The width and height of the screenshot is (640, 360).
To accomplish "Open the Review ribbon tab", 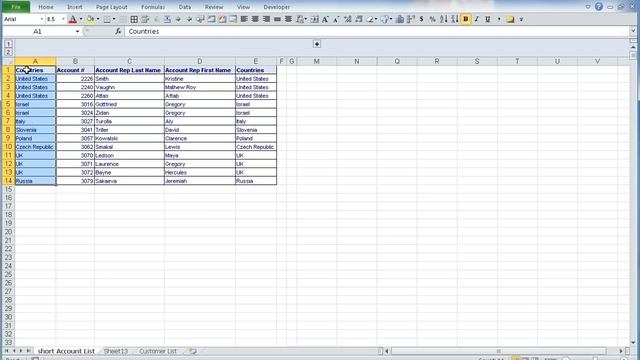I will tap(214, 7).
